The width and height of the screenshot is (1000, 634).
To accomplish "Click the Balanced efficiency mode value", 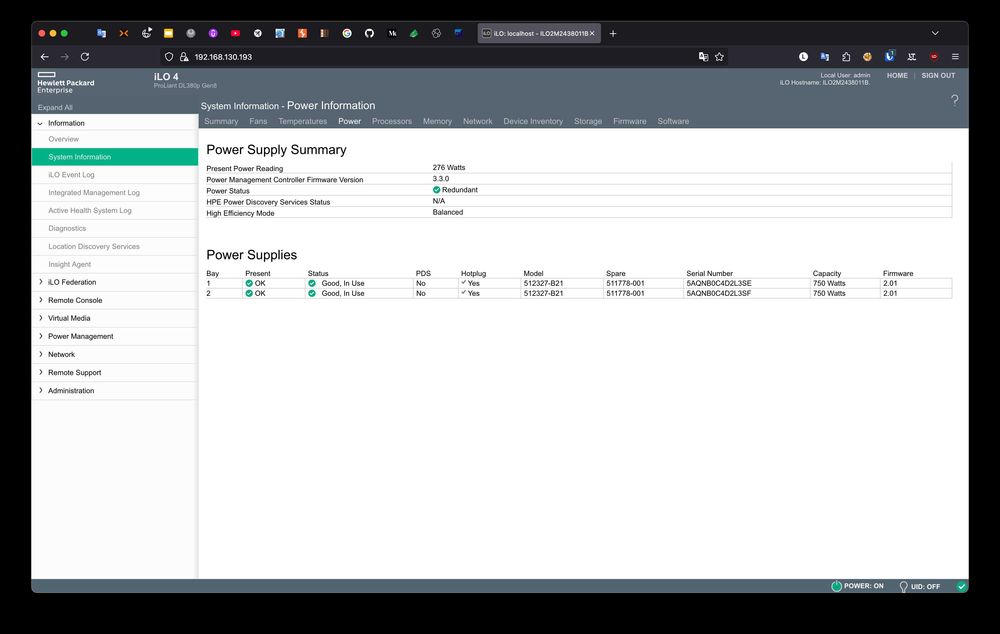I will [448, 212].
